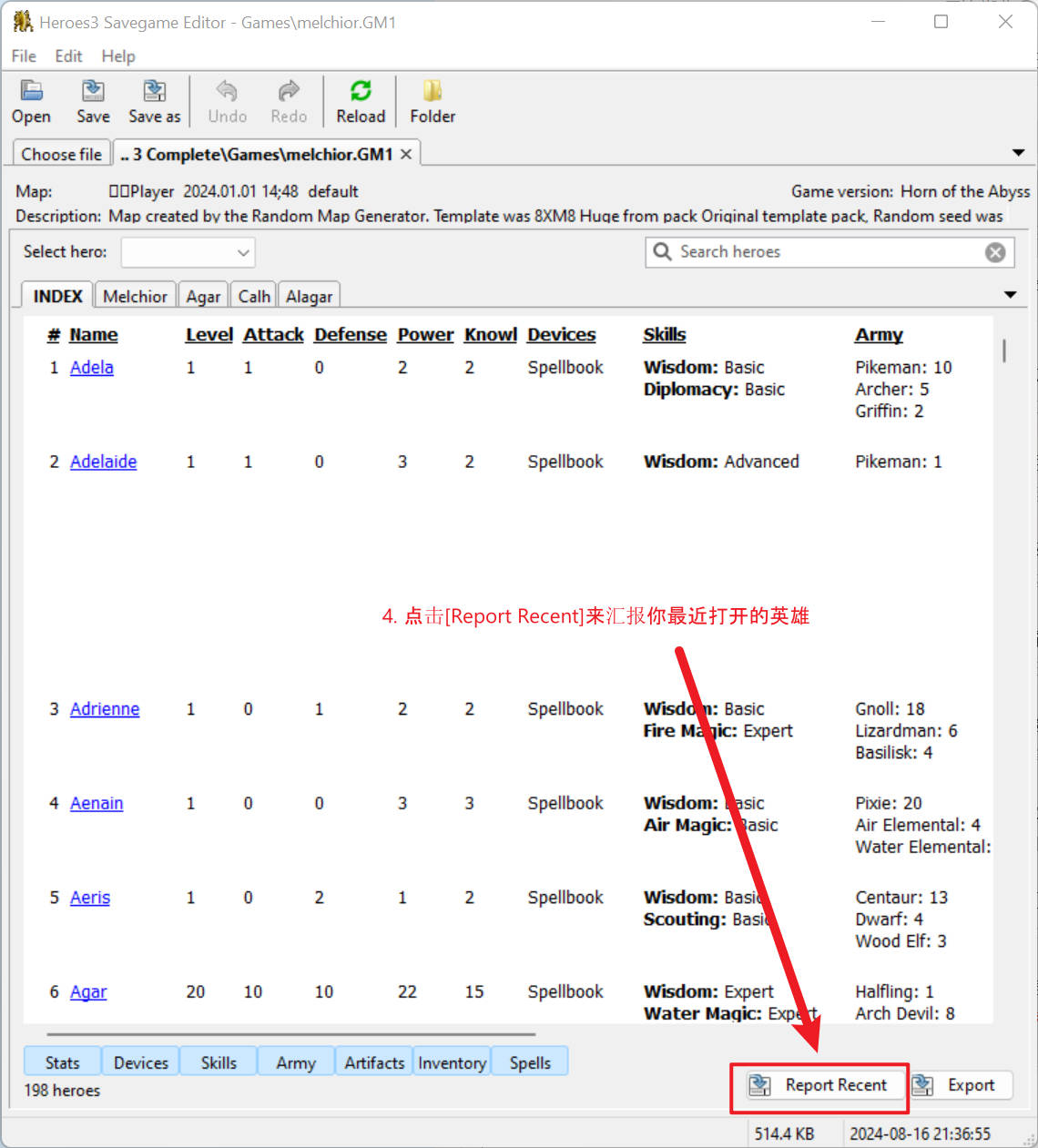Screen dimensions: 1038x1148
Task: Click the vertical scrollbar of the hero list
Action: 1004,351
